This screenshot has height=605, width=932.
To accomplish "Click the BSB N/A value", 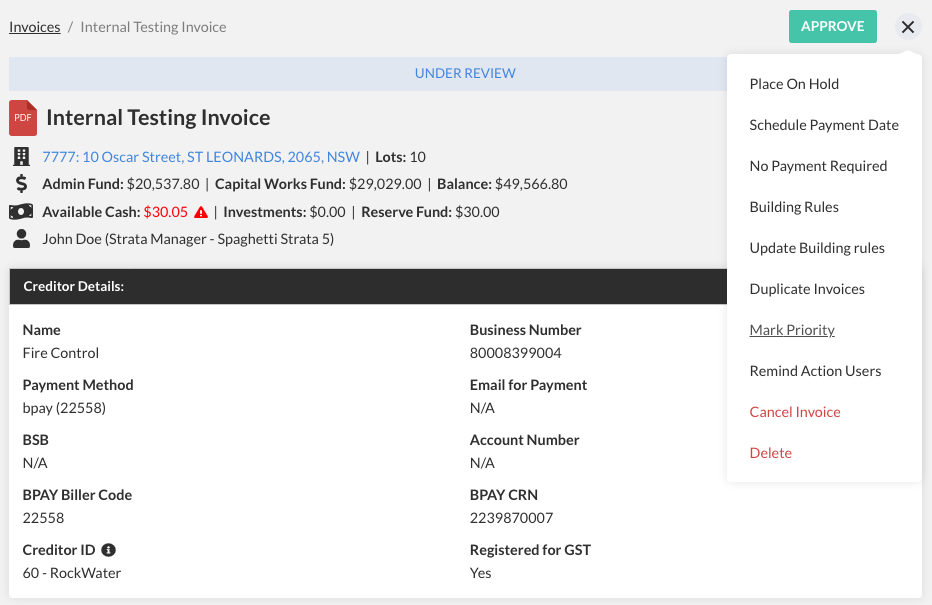I will coord(35,463).
